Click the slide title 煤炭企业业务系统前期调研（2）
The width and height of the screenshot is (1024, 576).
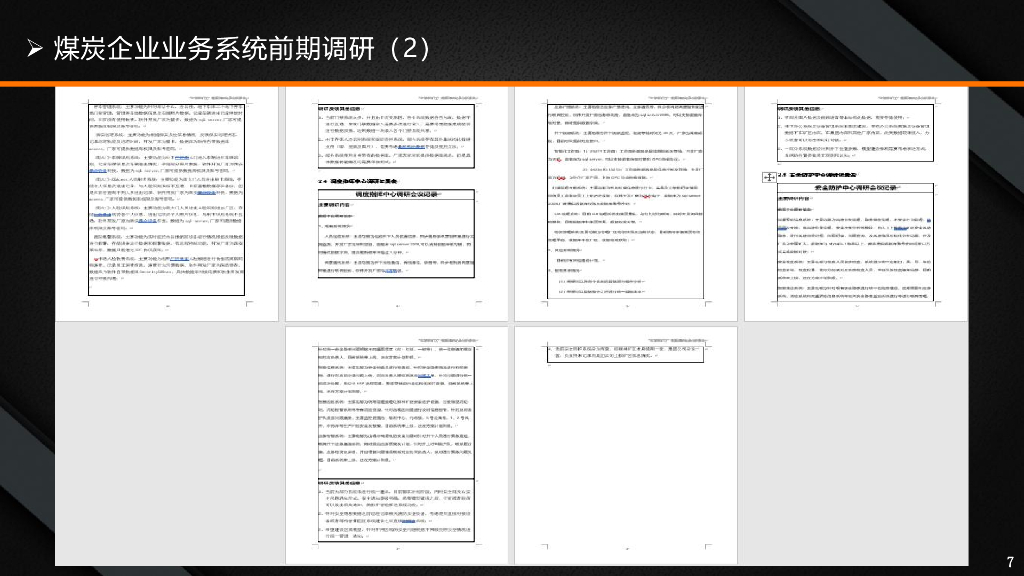click(x=240, y=44)
